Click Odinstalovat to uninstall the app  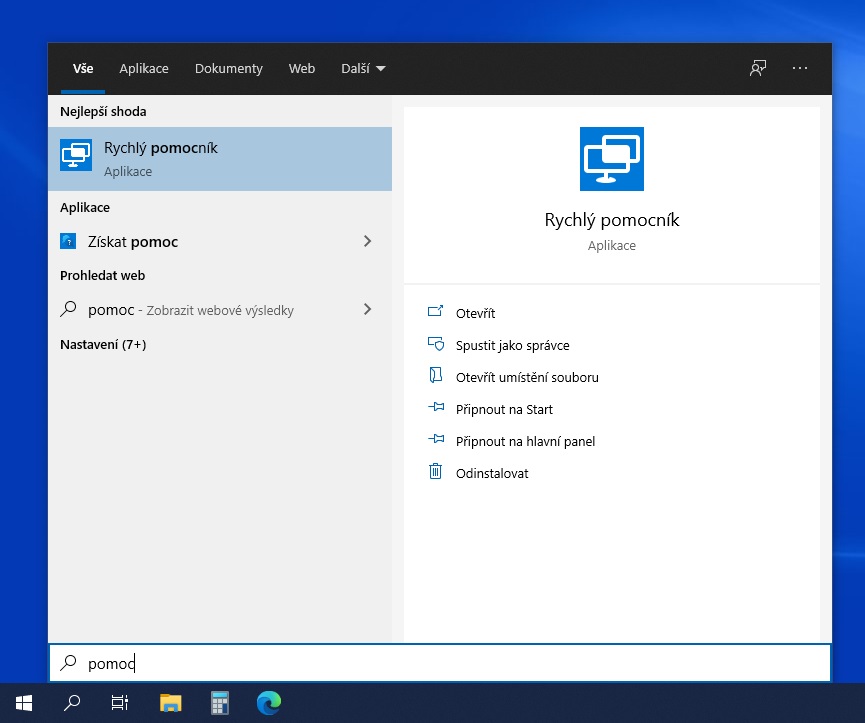click(x=491, y=473)
